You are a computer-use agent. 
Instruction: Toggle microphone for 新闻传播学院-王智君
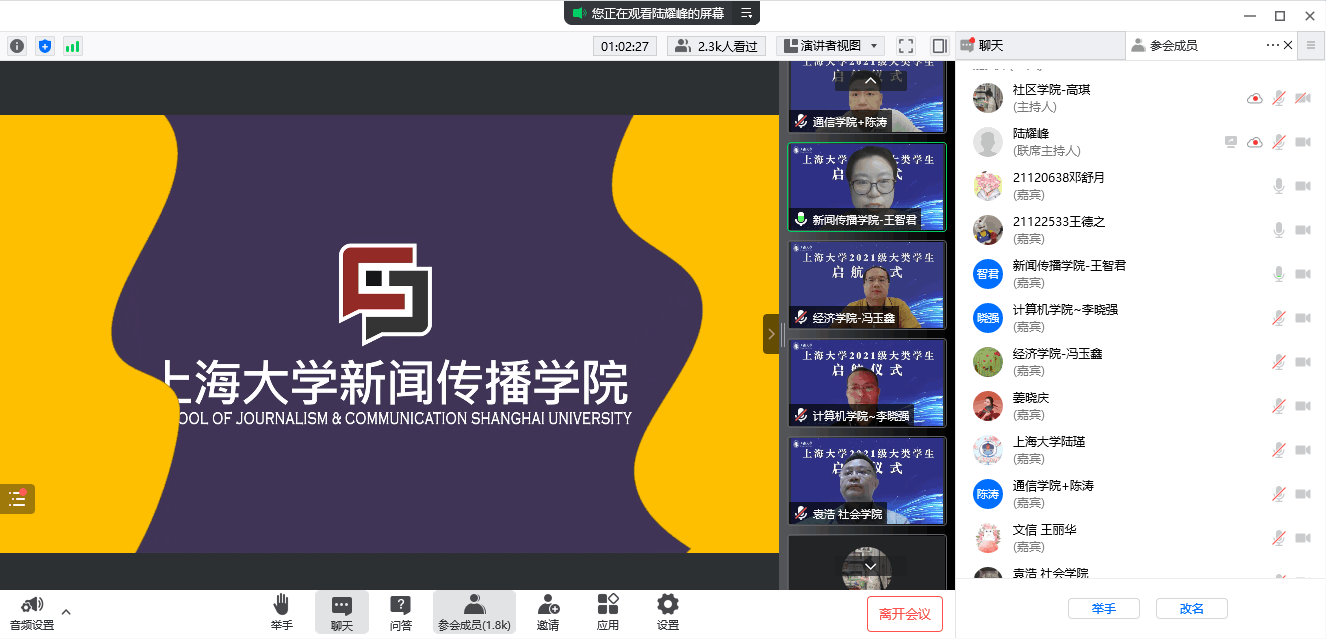point(1279,274)
